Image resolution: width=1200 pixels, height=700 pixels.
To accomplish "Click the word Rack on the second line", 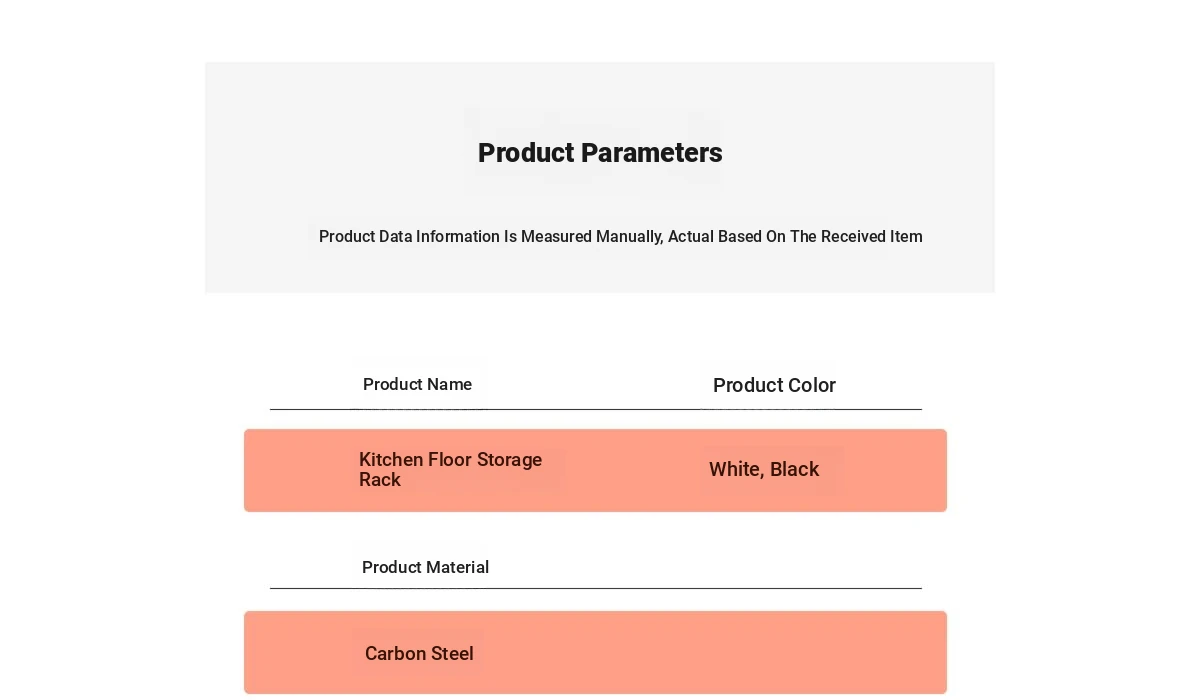I will 380,480.
